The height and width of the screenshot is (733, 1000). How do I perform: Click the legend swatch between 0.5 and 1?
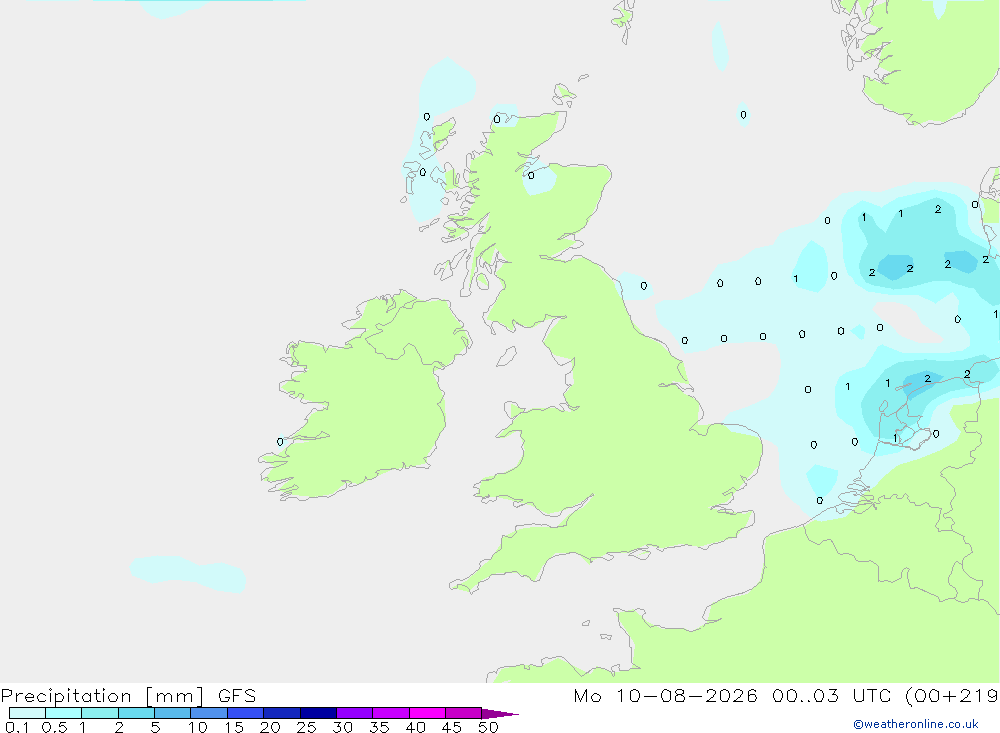coord(64,713)
